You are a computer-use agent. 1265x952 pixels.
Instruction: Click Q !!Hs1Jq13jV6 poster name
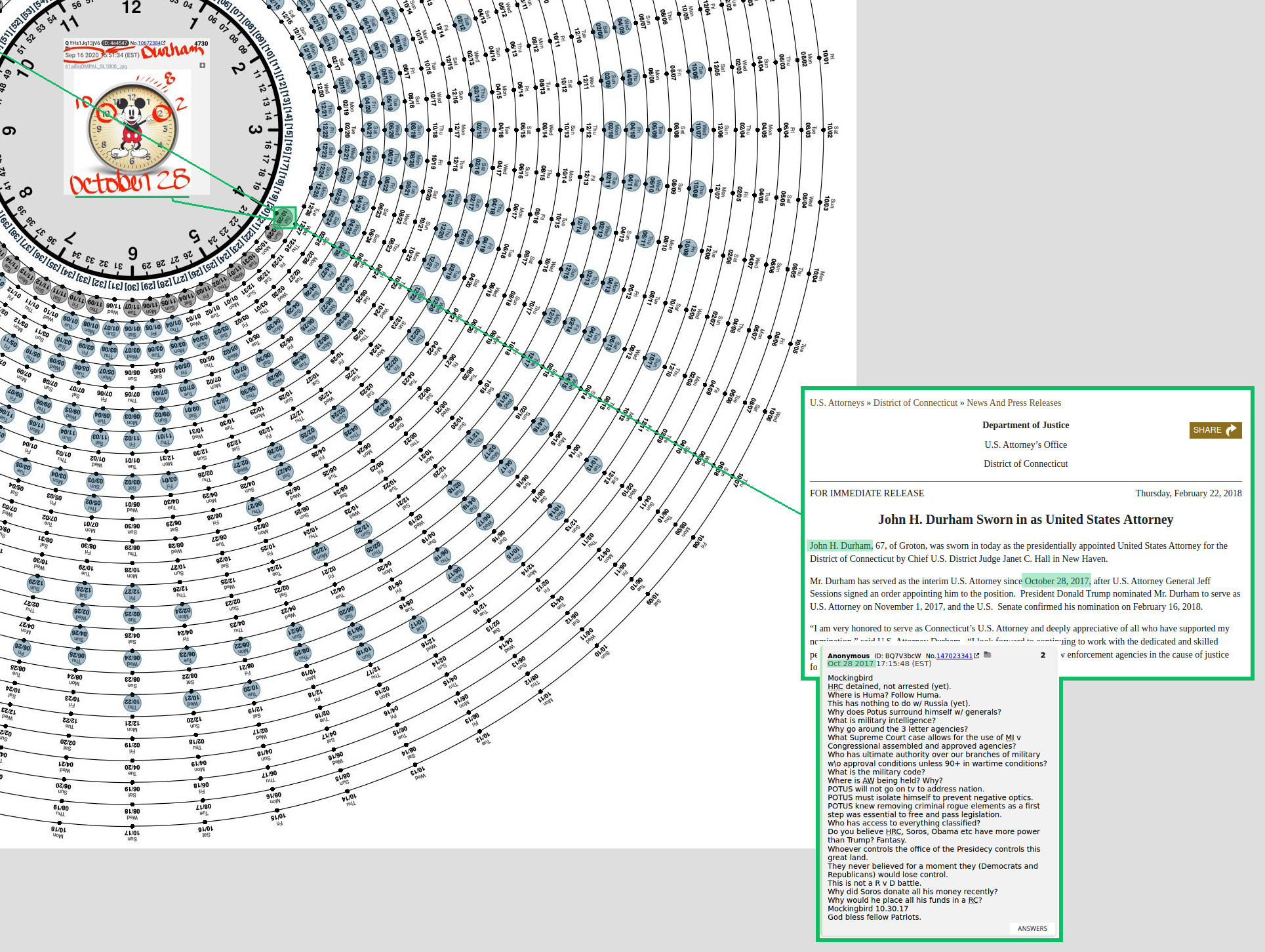[x=82, y=43]
